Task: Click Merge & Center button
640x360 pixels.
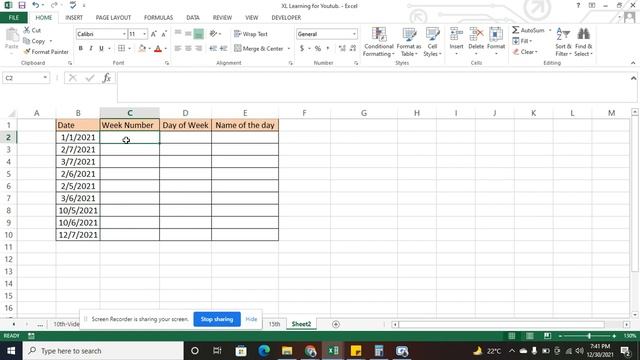Action: click(x=259, y=49)
